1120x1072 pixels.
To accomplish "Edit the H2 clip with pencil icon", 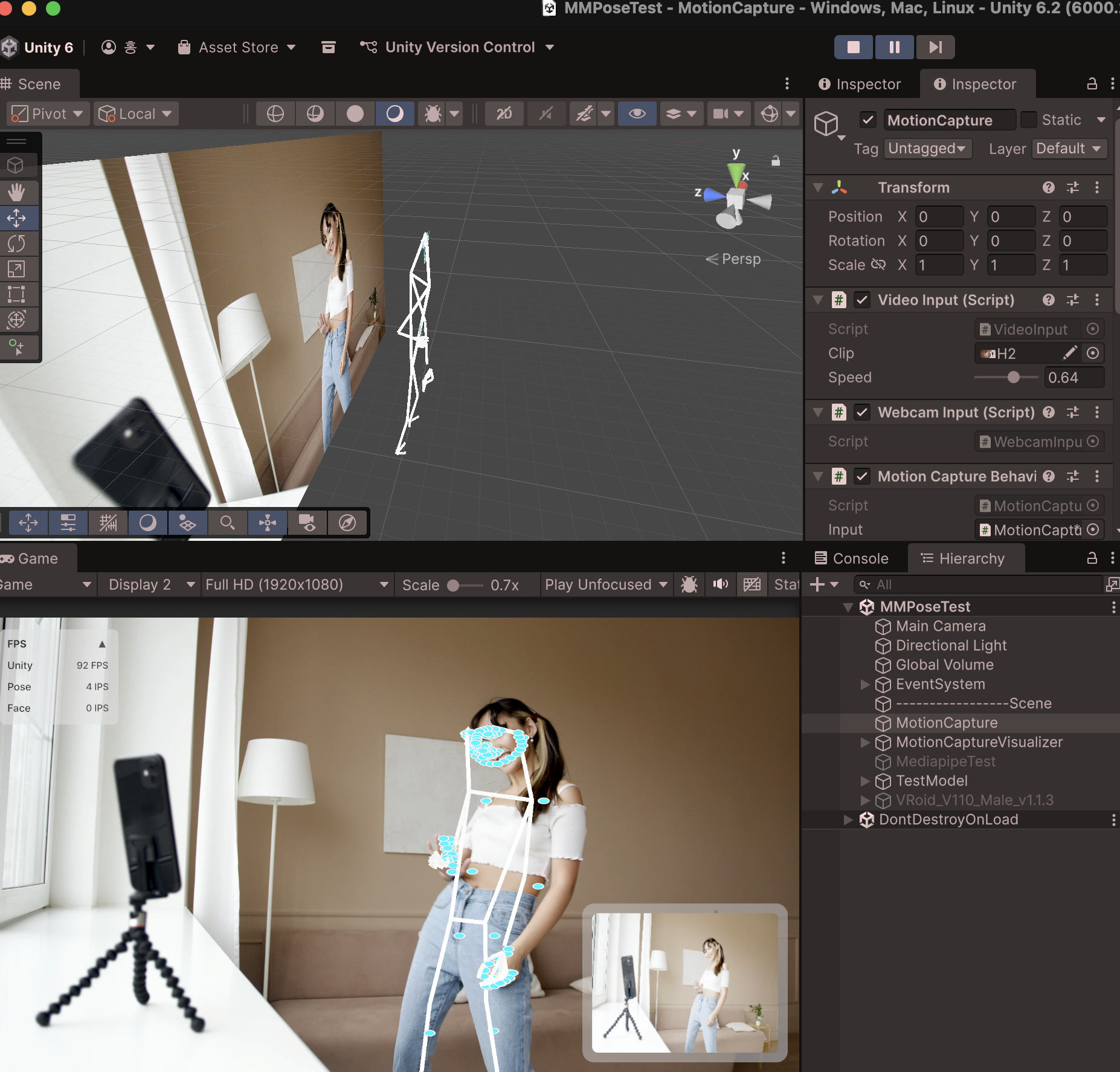I will pos(1070,352).
